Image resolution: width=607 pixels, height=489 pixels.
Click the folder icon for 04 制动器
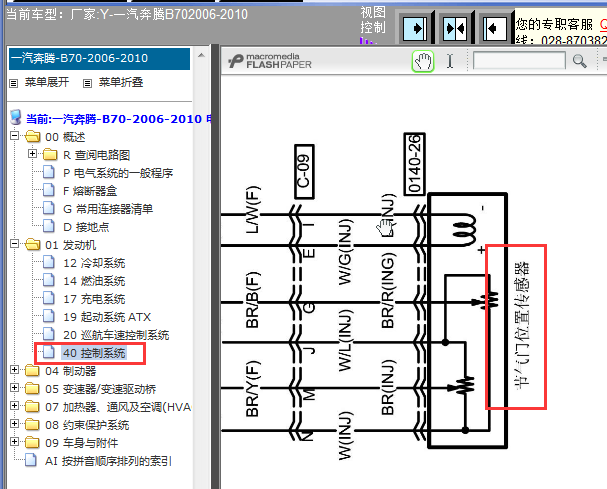(32, 371)
